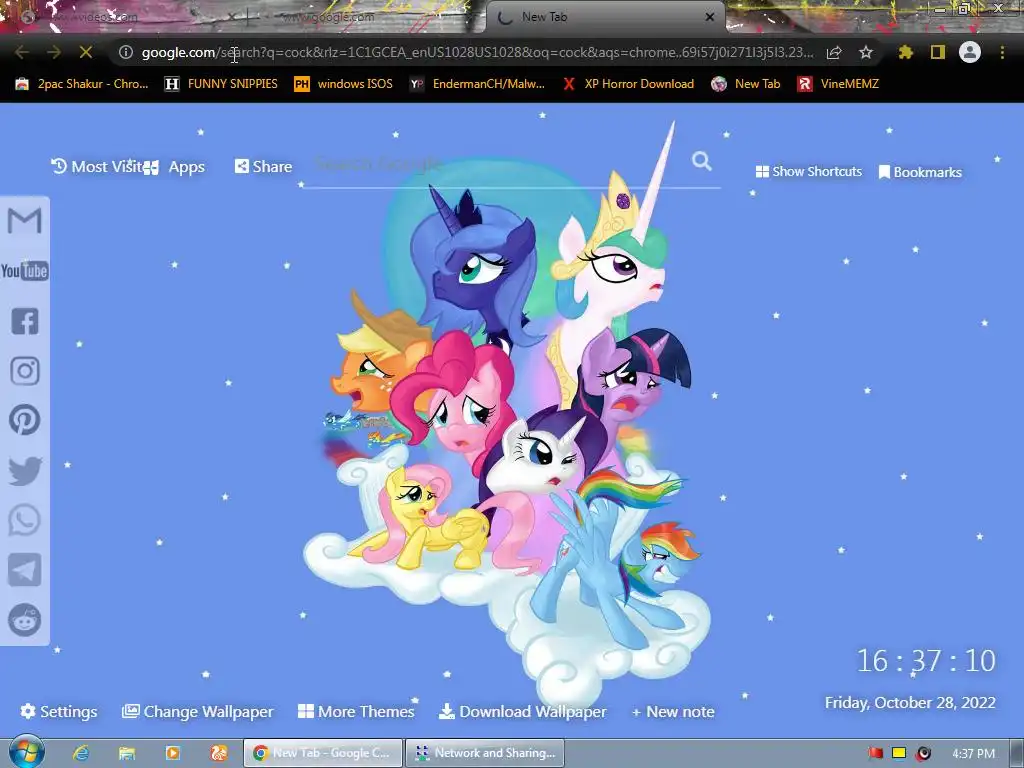Open Most Visited list
This screenshot has height=768, width=1024.
97,167
